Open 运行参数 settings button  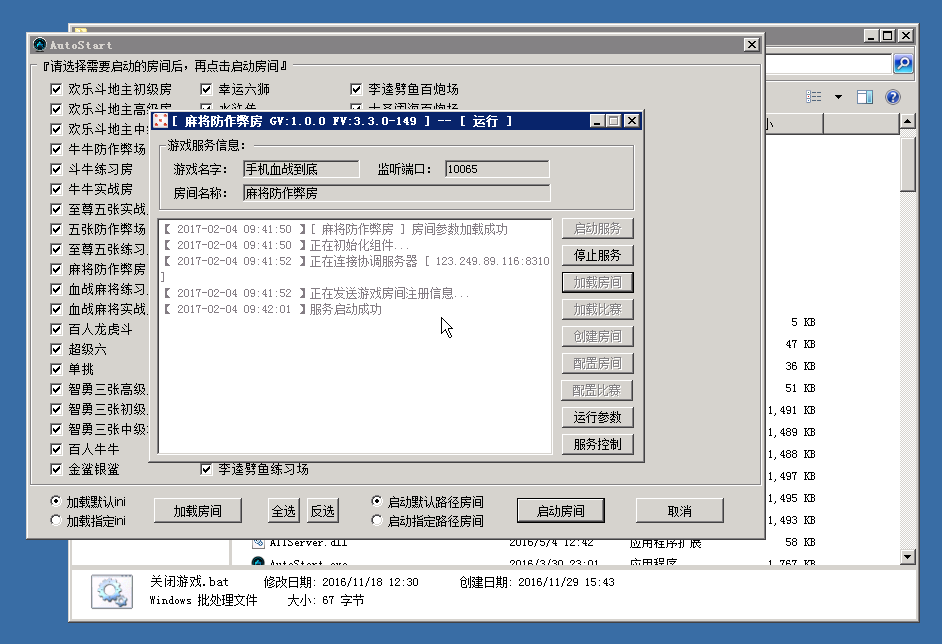[x=597, y=417]
